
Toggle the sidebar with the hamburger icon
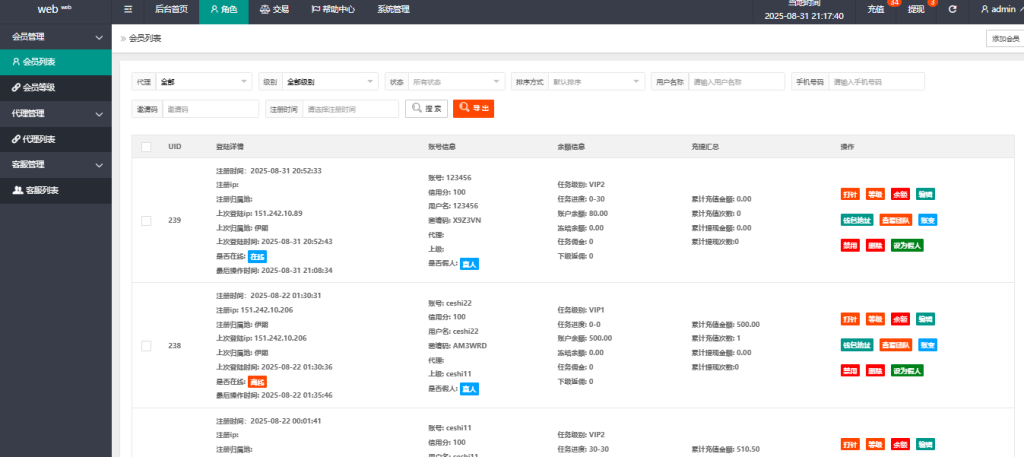[127, 9]
